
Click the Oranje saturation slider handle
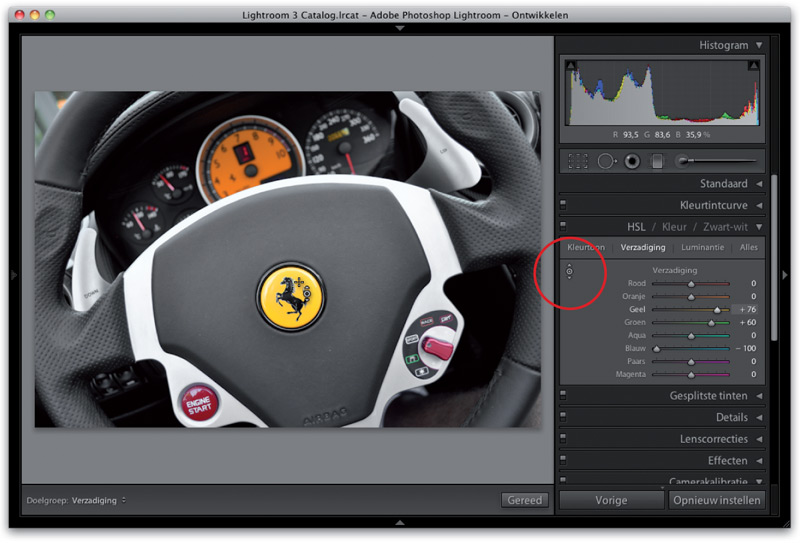[691, 297]
